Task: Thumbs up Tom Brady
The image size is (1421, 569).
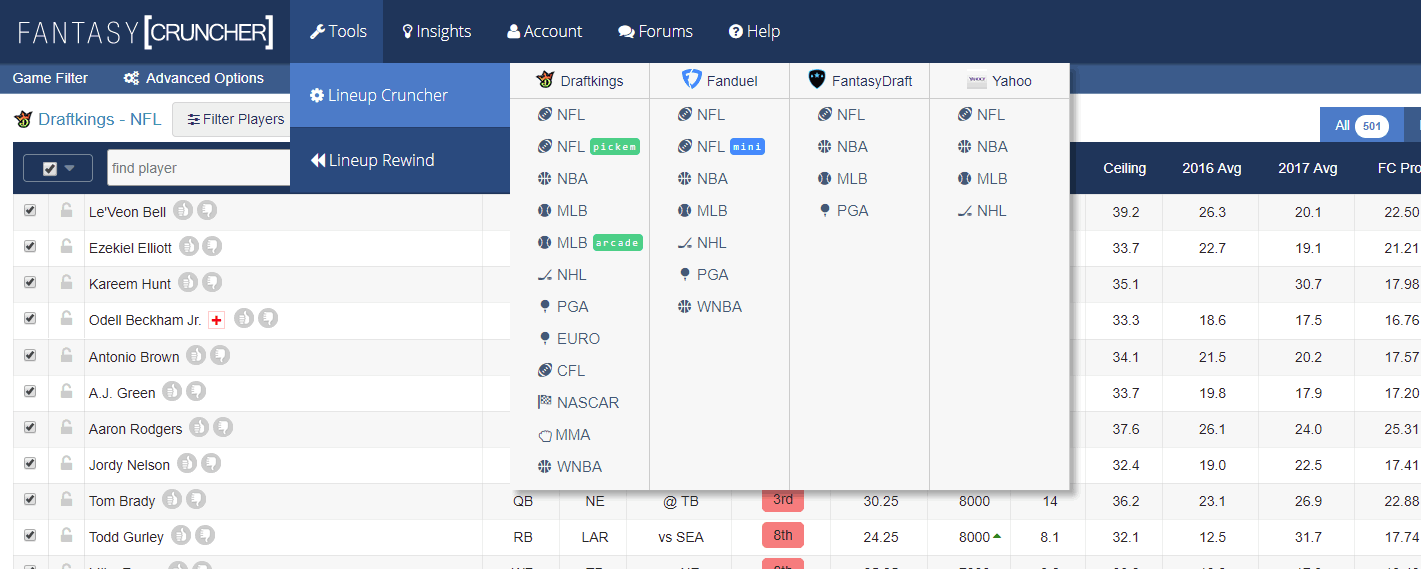Action: coord(172,499)
